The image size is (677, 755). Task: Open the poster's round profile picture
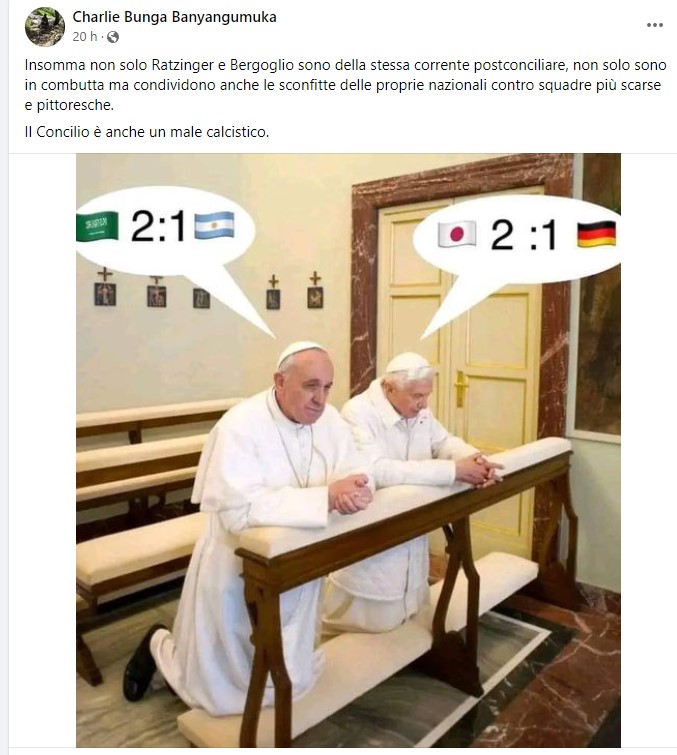coord(45,27)
